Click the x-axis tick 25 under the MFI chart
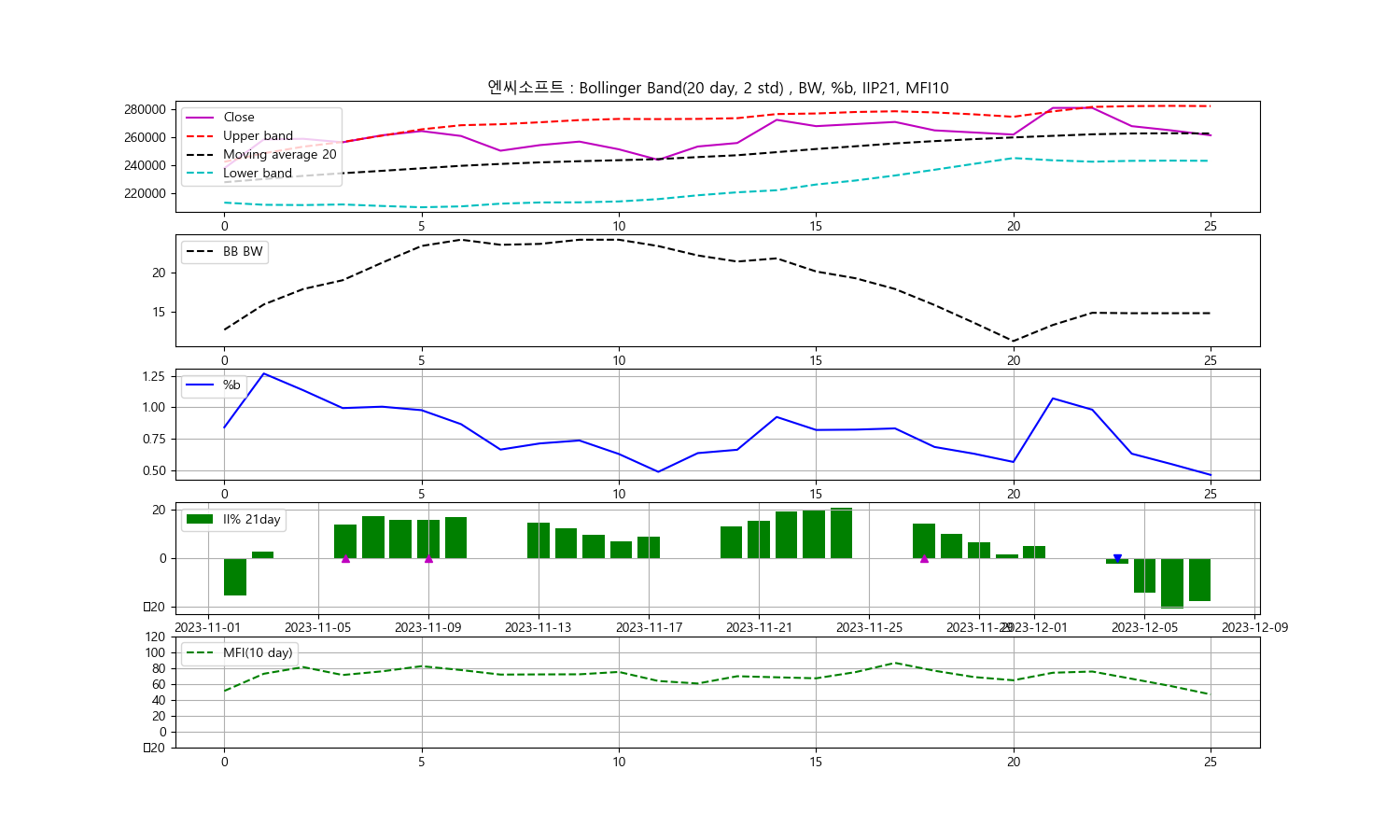 tap(1211, 762)
